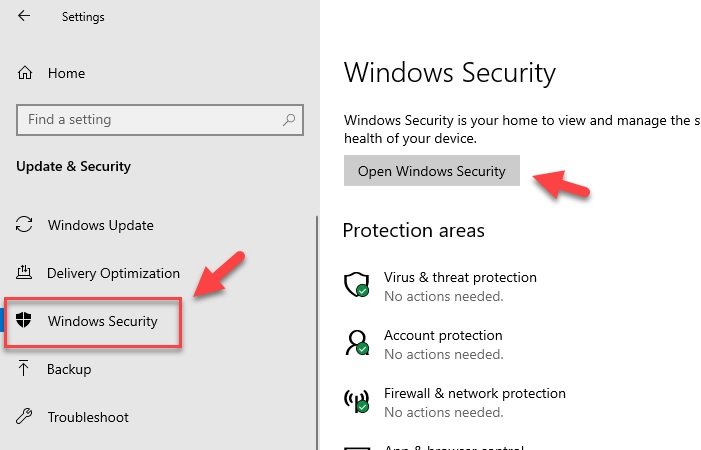Select Delivery Optimization in the sidebar
Viewport: 701px width, 450px height.
[113, 273]
